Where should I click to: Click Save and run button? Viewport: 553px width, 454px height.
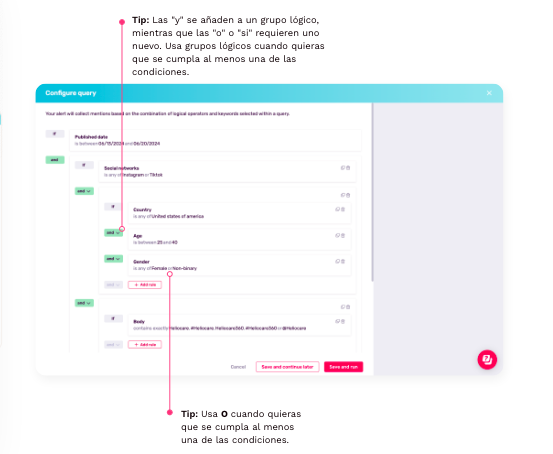pyautogui.click(x=344, y=367)
